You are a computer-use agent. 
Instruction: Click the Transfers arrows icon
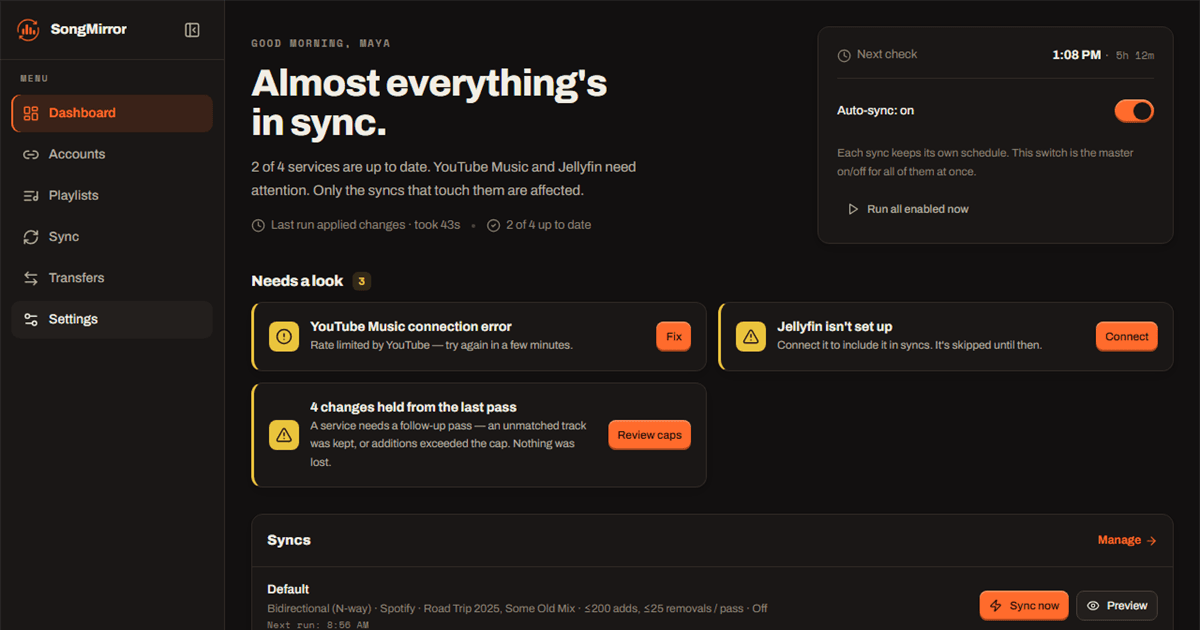[x=31, y=278]
